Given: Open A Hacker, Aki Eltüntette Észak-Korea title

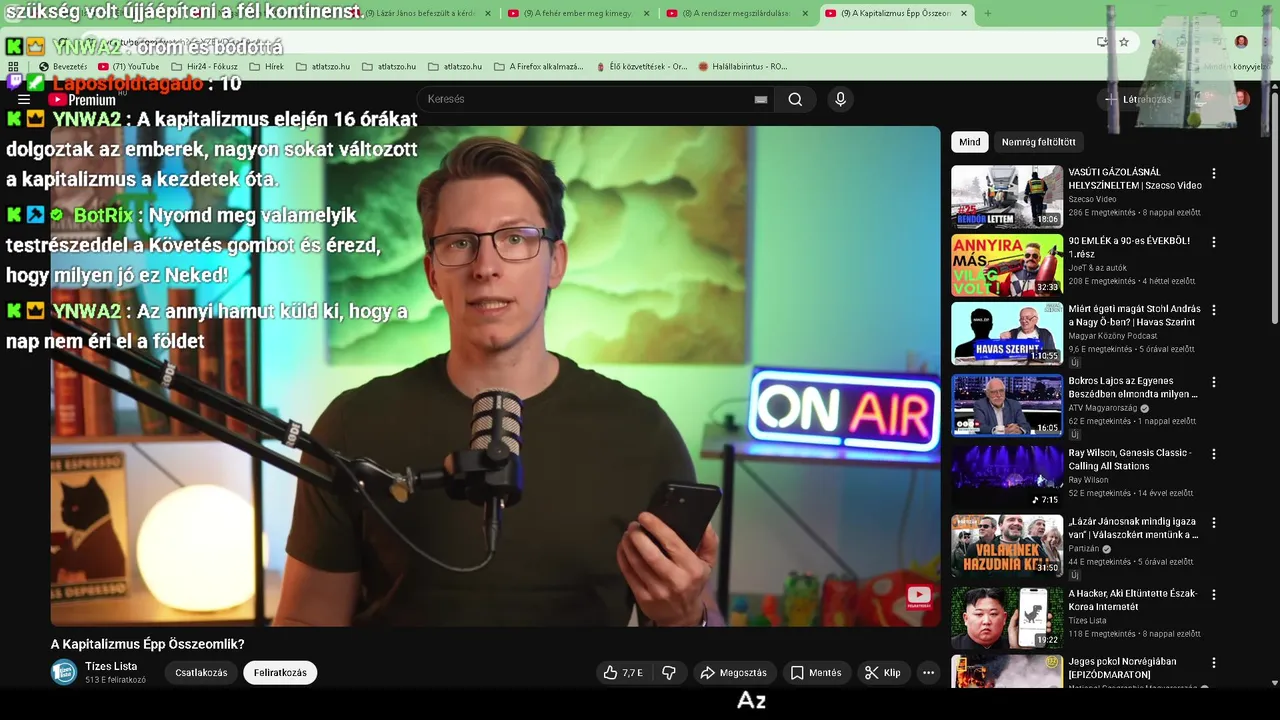Looking at the screenshot, I should [1133, 600].
